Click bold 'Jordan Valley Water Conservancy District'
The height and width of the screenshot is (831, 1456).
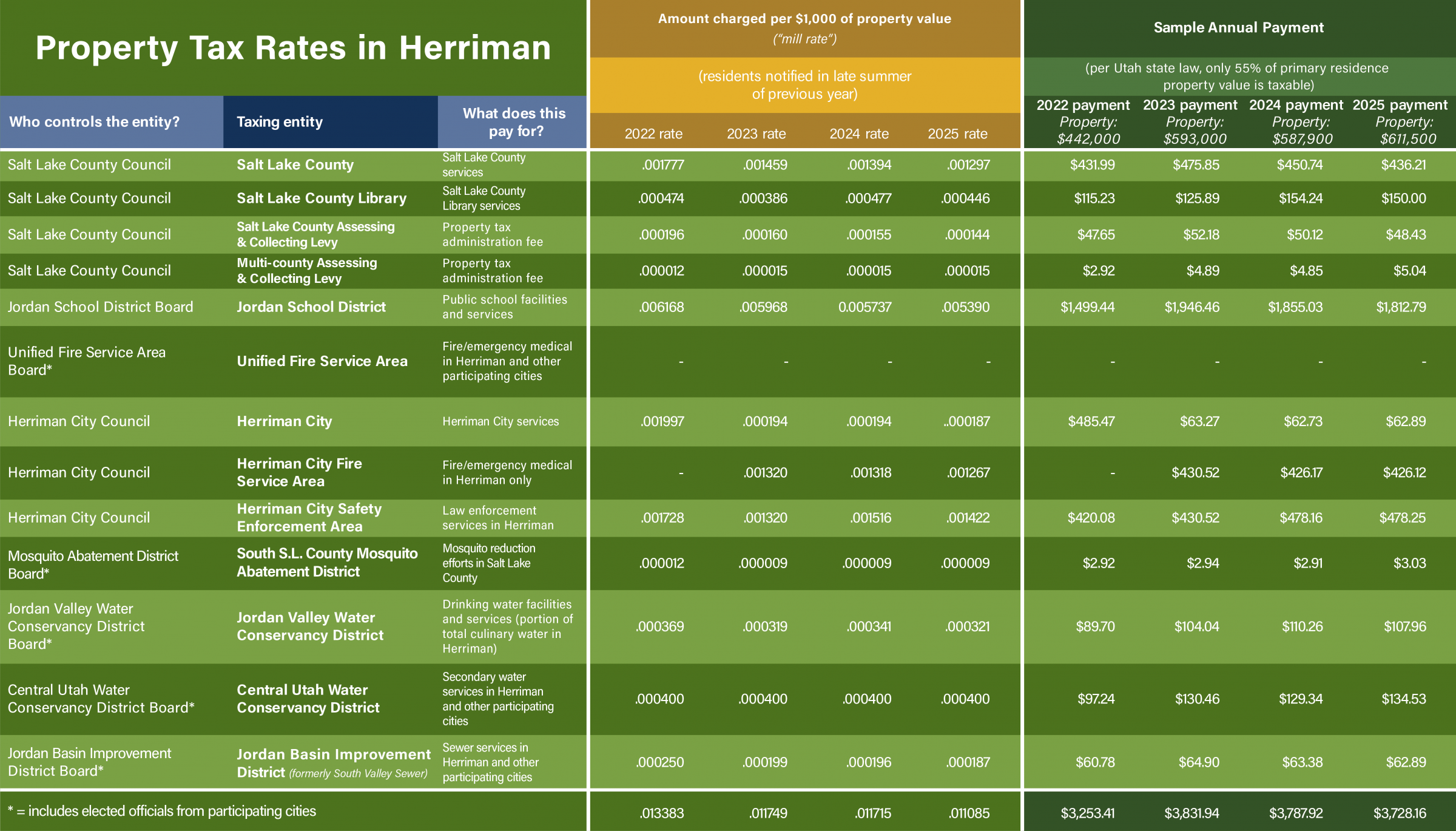310,626
